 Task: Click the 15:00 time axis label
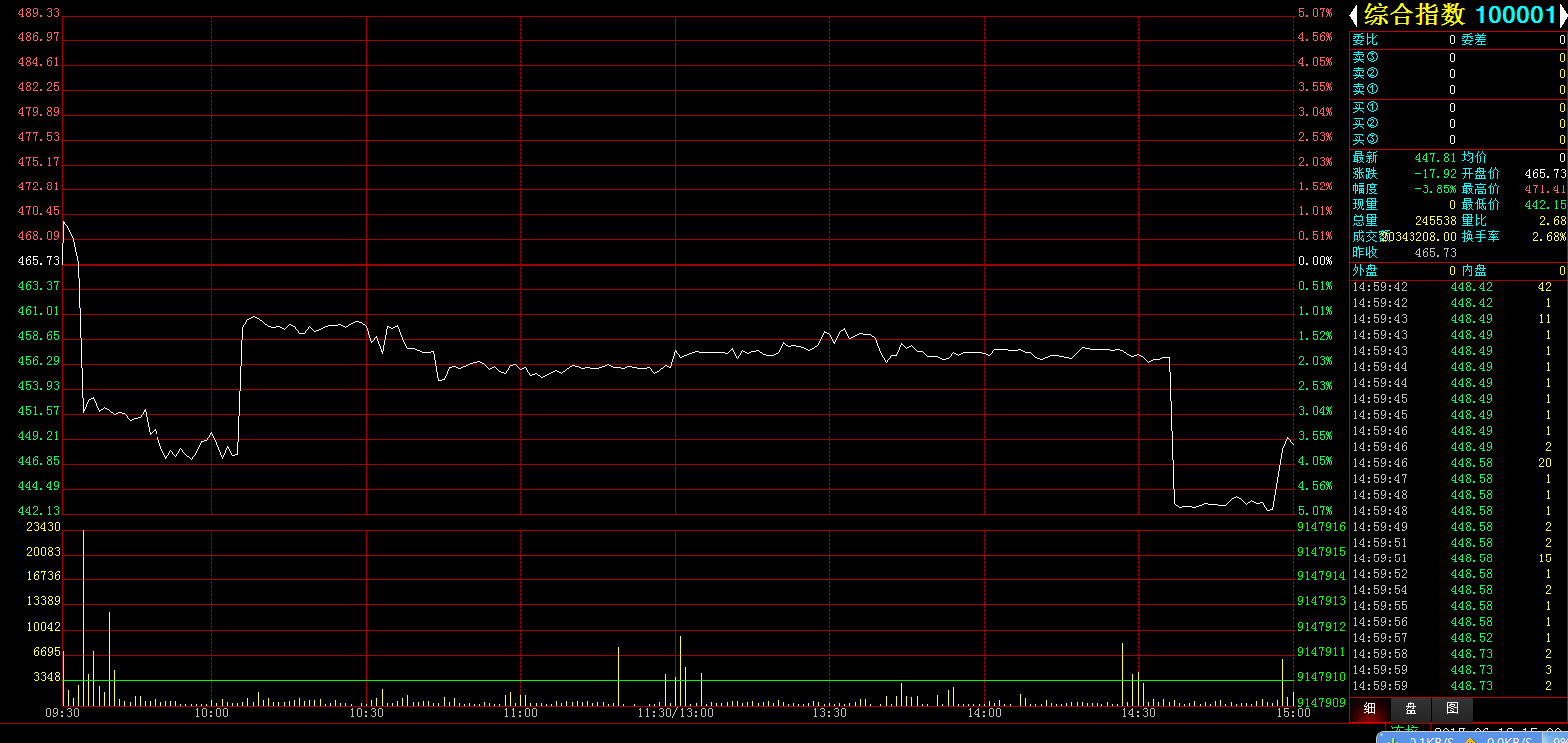(1293, 713)
